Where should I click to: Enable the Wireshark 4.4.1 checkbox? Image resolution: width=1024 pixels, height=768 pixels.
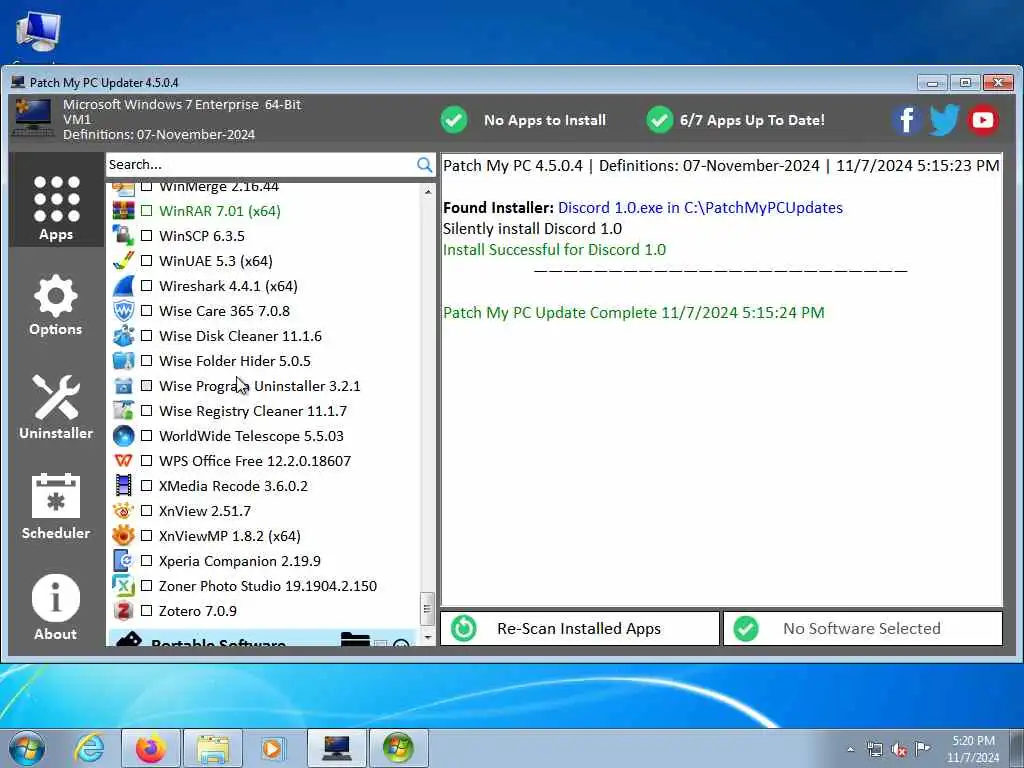click(146, 286)
